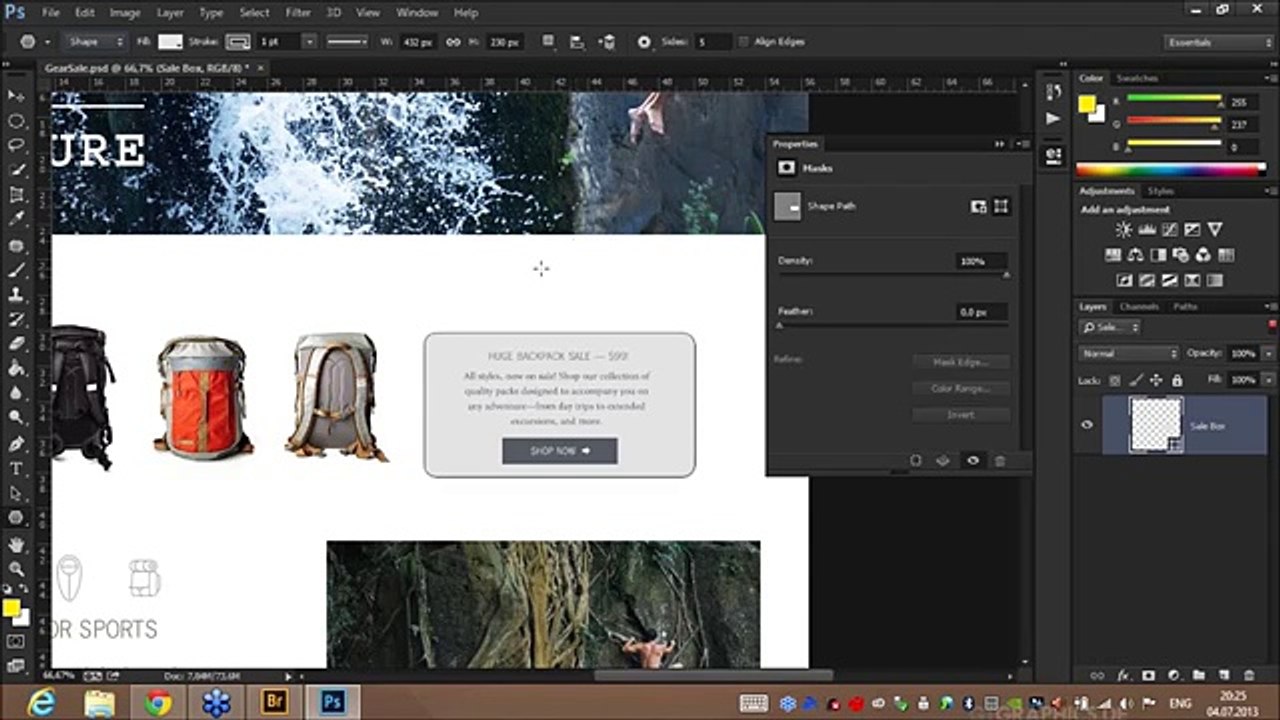Delete mask trash icon in Properties
This screenshot has height=720, width=1280.
click(x=999, y=461)
